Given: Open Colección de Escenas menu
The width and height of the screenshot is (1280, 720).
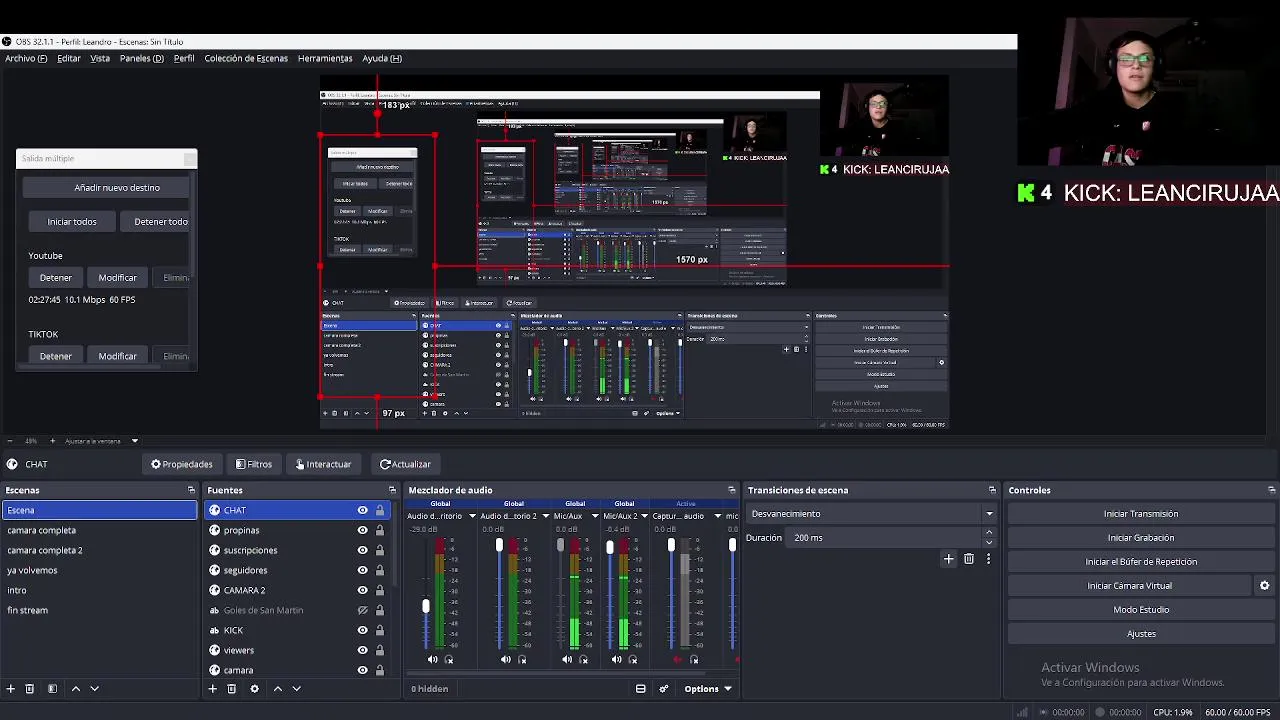Looking at the screenshot, I should tap(246, 58).
